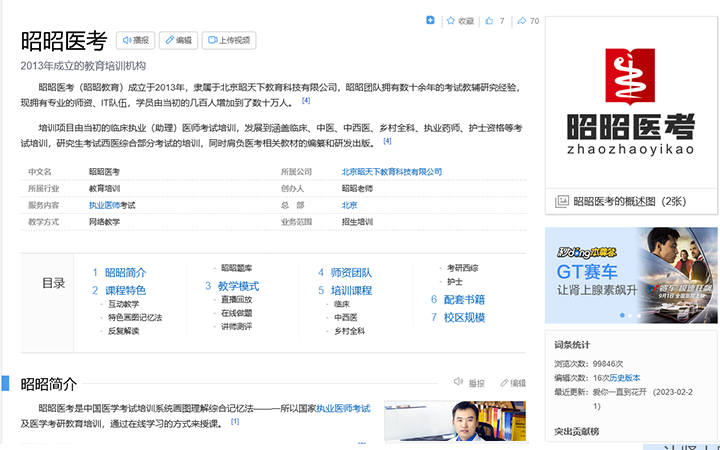
Task: Click the 爱你一直到花开 editor name
Action: 619,392
